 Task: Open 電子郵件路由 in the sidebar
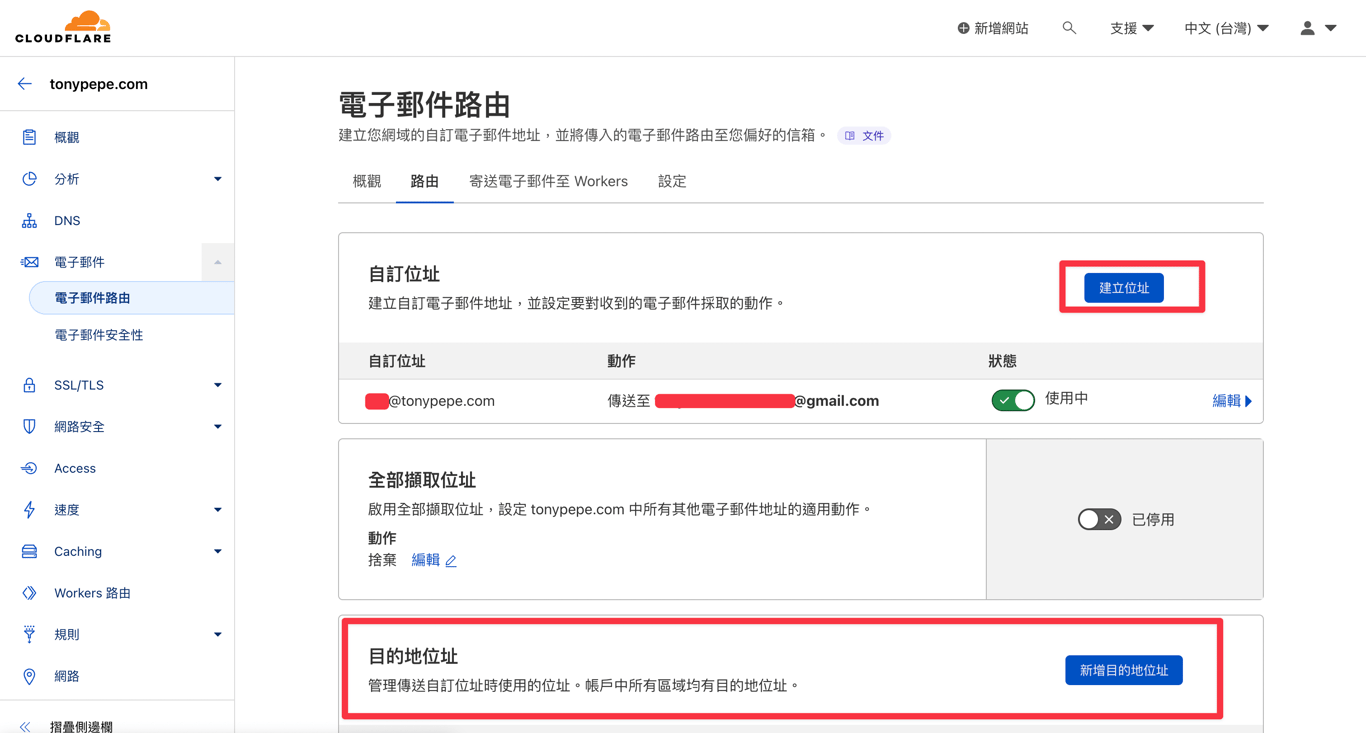click(132, 298)
